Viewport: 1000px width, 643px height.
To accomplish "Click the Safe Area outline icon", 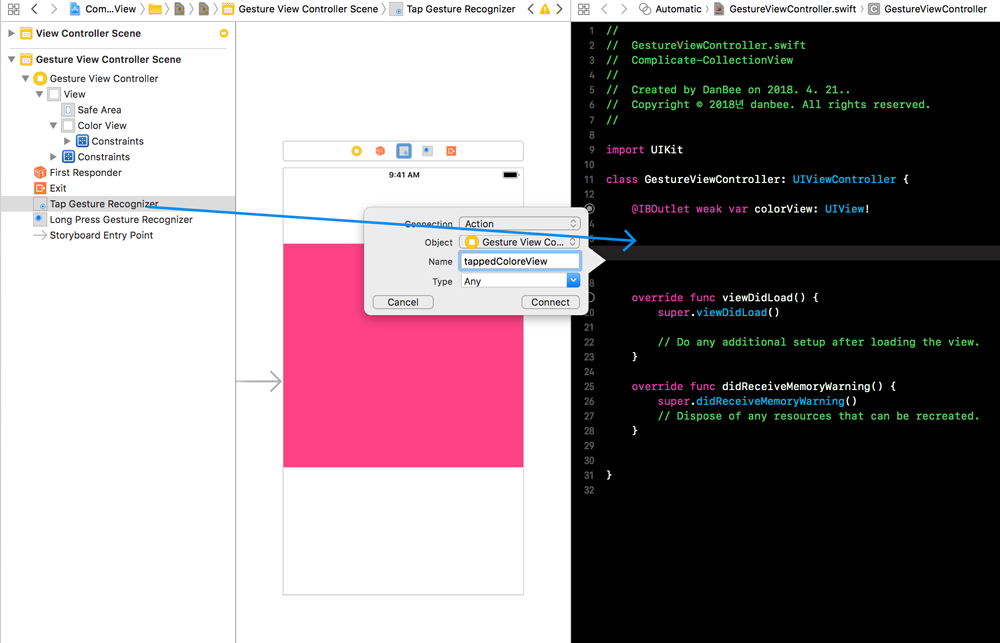I will click(x=68, y=110).
